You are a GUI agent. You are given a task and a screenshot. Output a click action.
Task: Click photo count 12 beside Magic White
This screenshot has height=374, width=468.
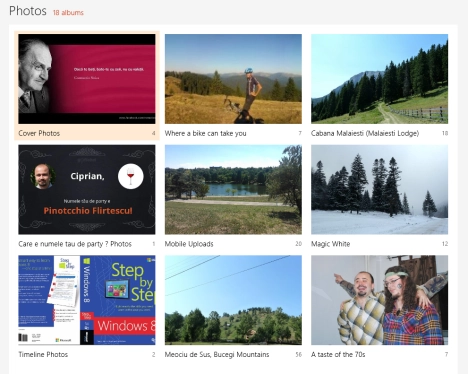point(445,244)
